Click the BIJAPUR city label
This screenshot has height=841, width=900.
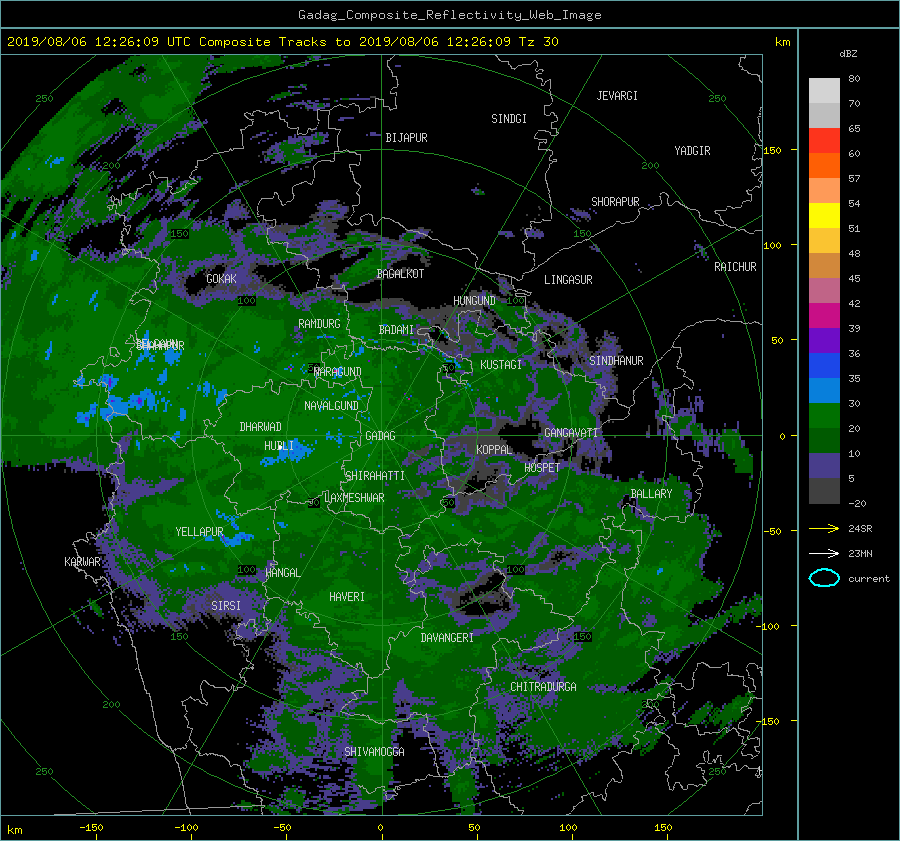click(406, 138)
